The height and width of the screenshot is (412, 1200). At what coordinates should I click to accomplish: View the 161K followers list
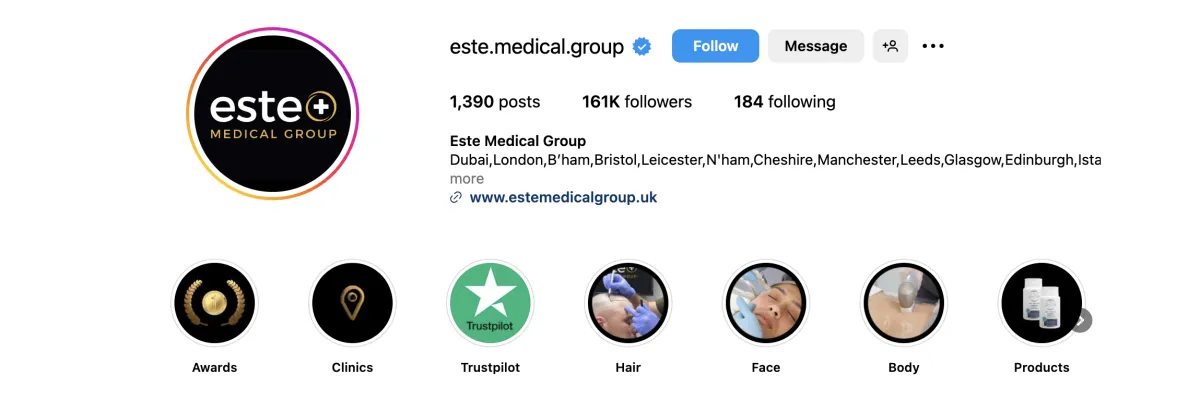[637, 102]
